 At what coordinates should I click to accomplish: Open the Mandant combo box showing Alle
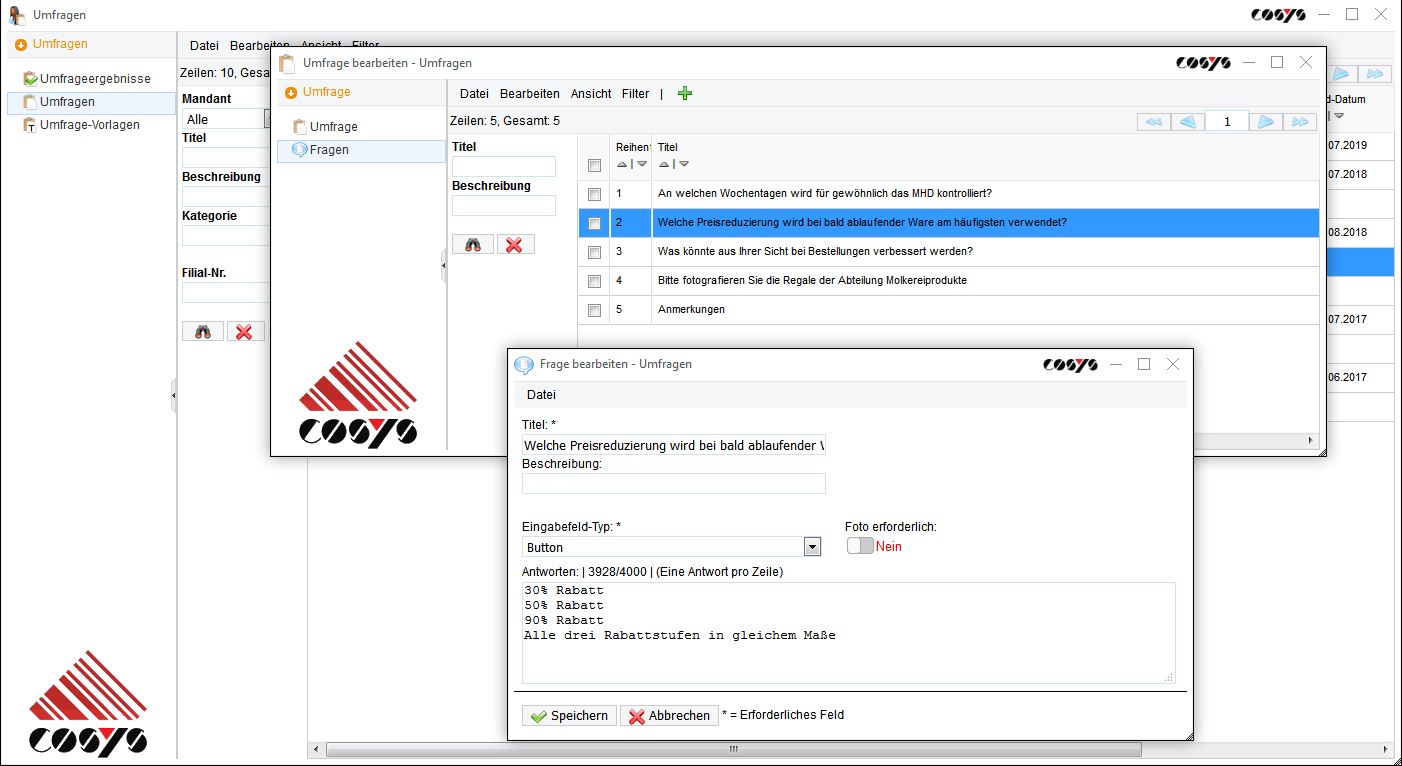click(x=226, y=119)
